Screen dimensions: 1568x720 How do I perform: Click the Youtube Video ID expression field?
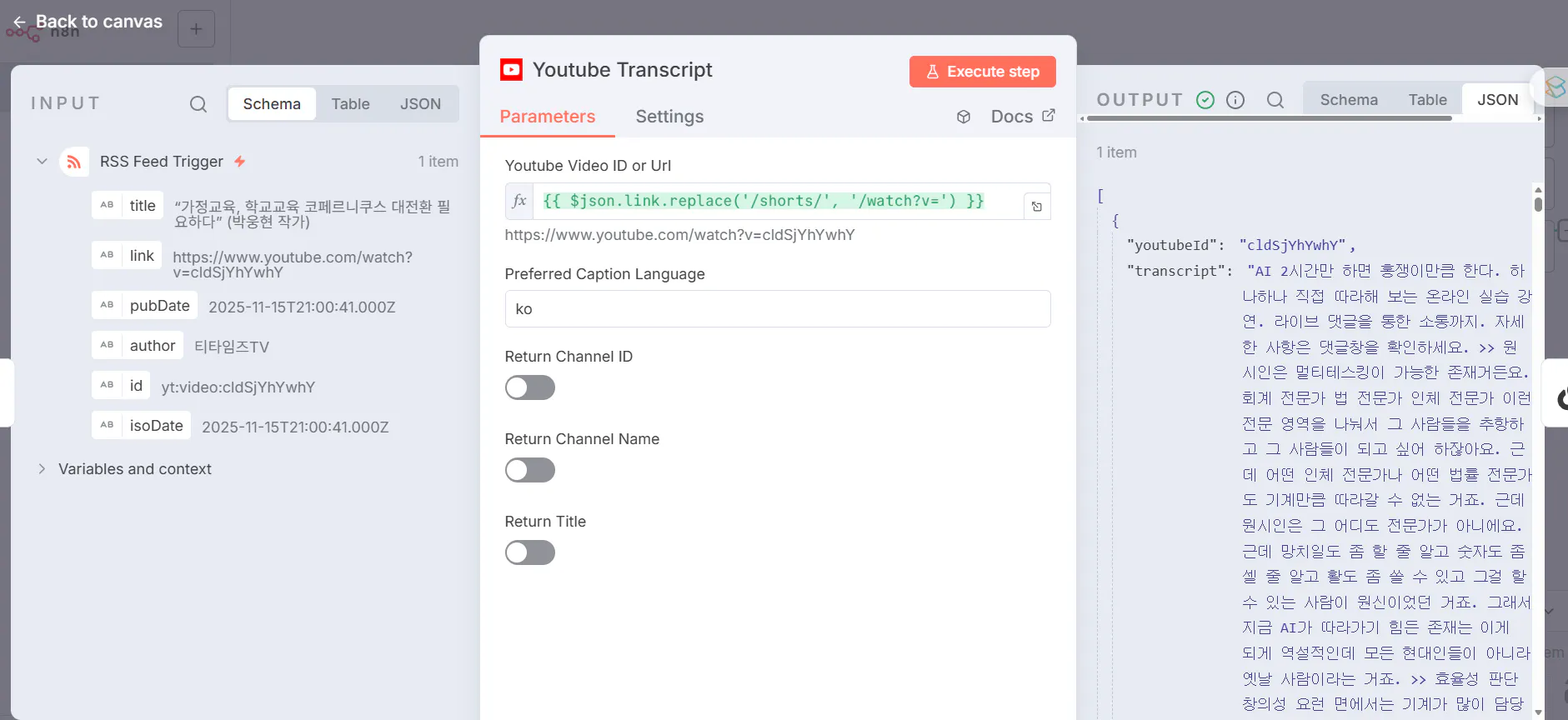coord(778,201)
